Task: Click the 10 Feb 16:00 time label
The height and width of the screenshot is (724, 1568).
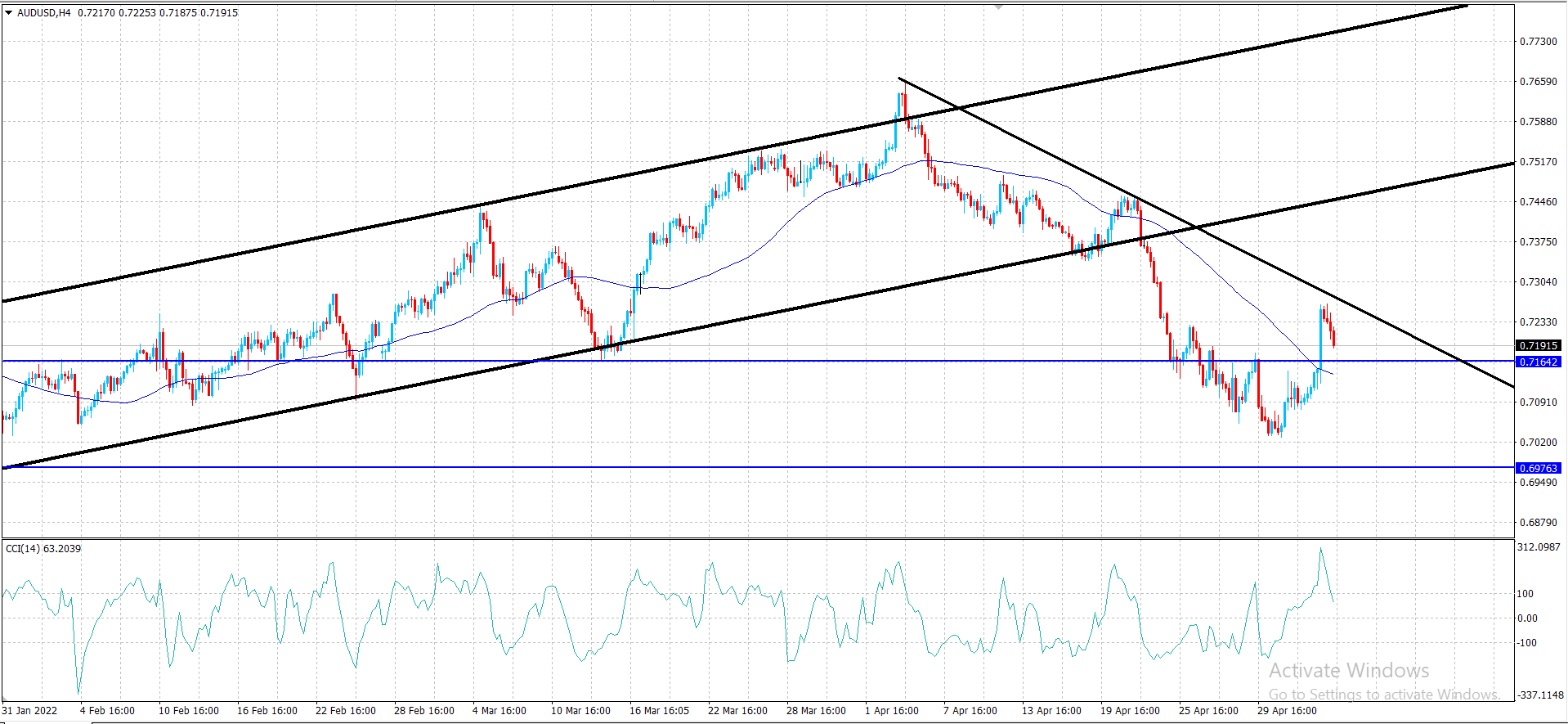Action: point(189,710)
